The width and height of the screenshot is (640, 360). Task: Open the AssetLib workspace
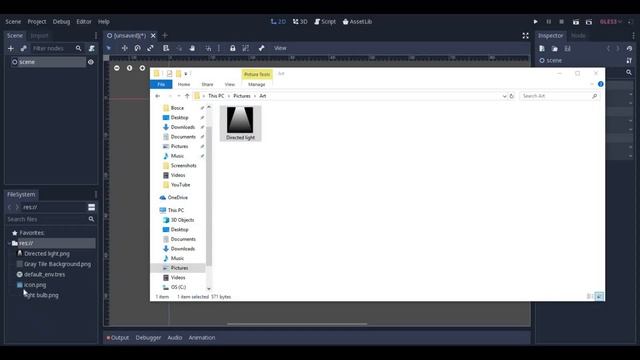(x=357, y=22)
